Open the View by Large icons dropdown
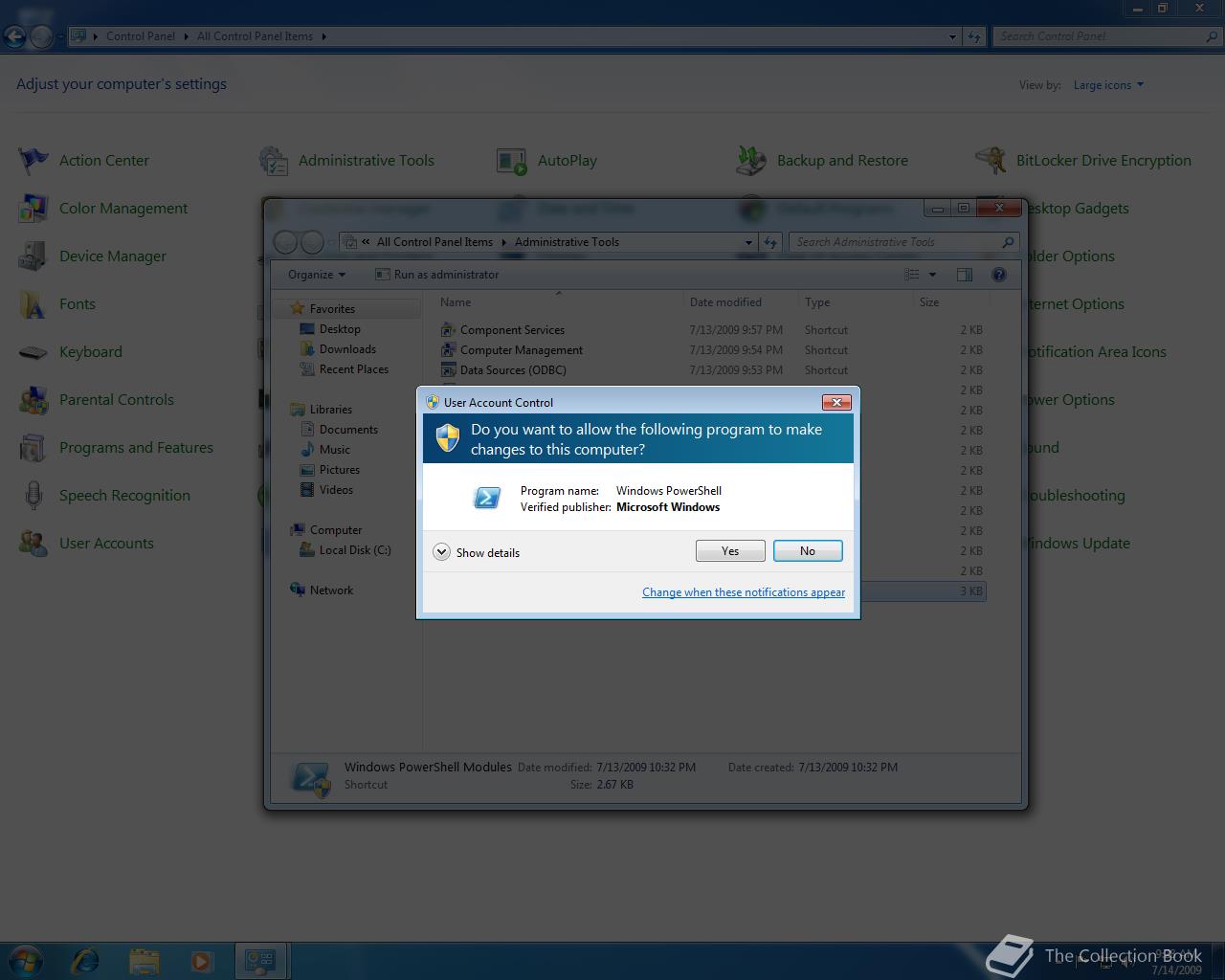Image resolution: width=1225 pixels, height=980 pixels. (1108, 85)
